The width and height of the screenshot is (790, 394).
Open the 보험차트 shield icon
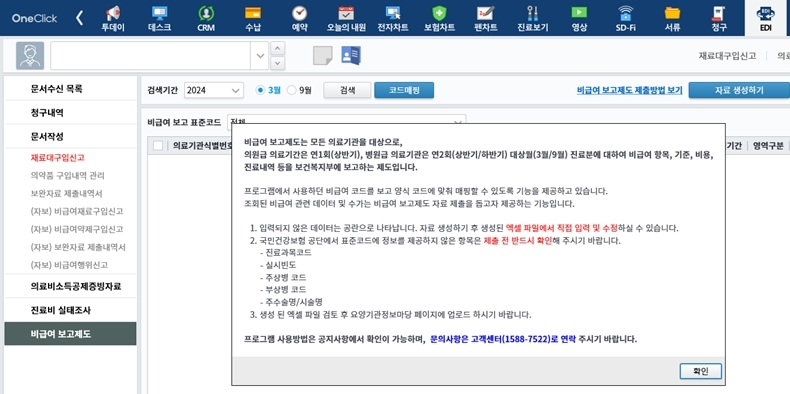click(439, 18)
